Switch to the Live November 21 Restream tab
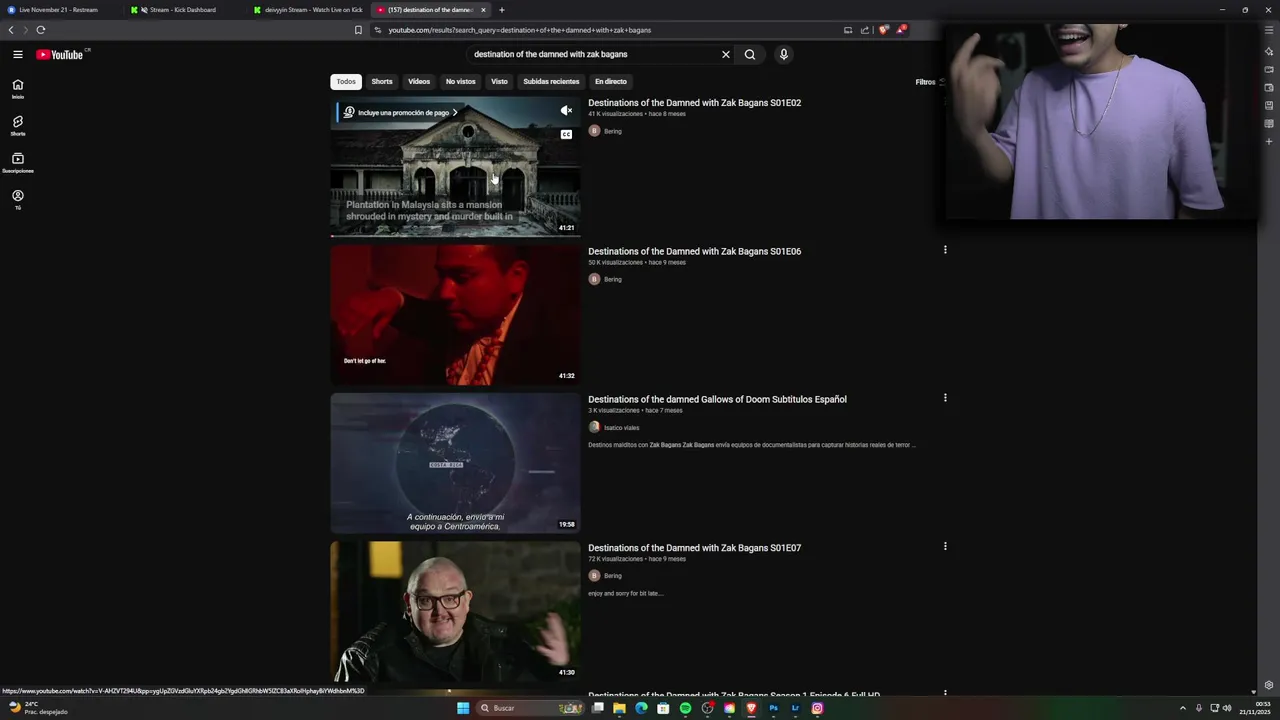Image resolution: width=1280 pixels, height=720 pixels. 60,10
